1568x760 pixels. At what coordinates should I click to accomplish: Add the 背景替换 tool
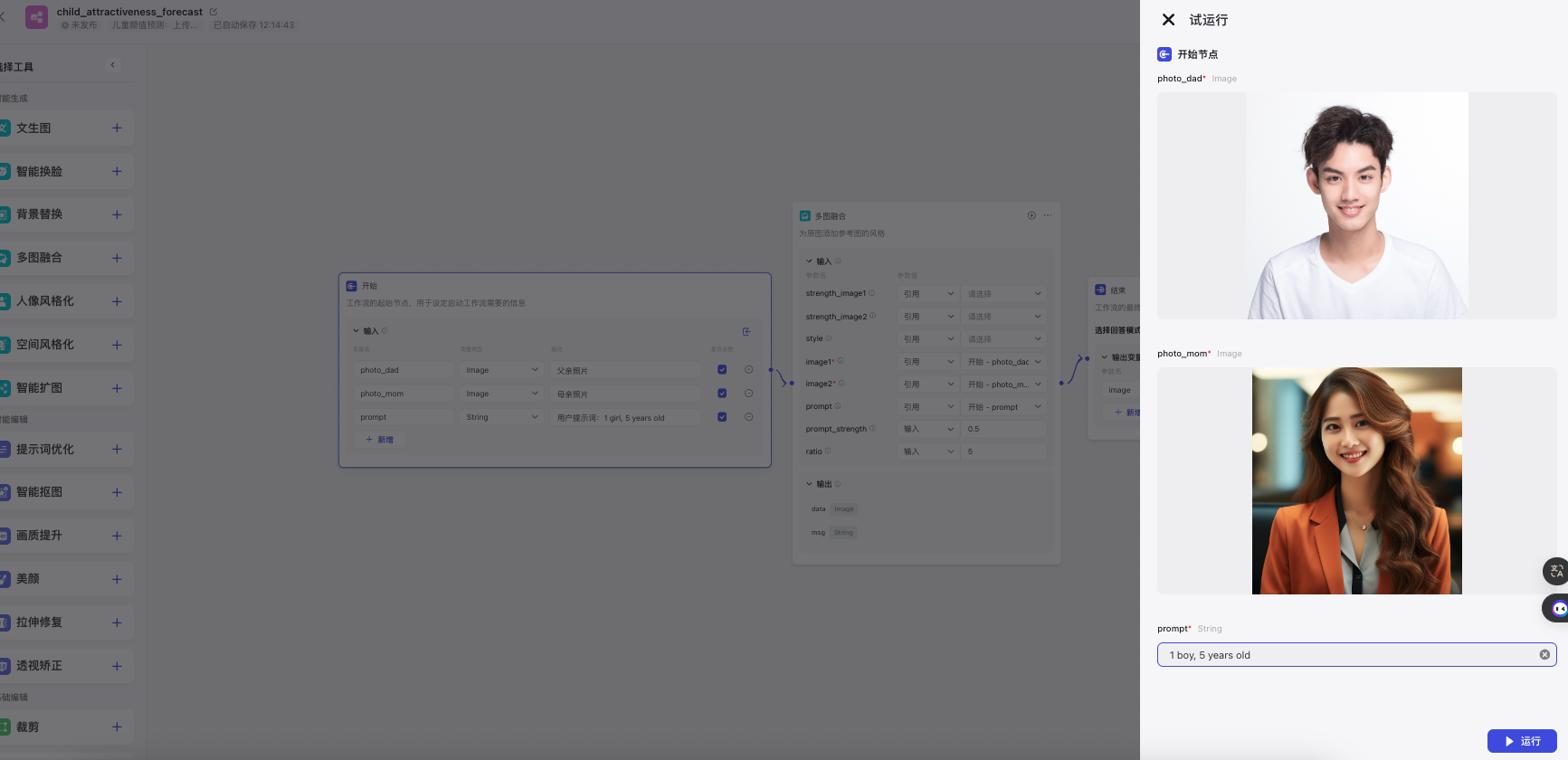(117, 214)
